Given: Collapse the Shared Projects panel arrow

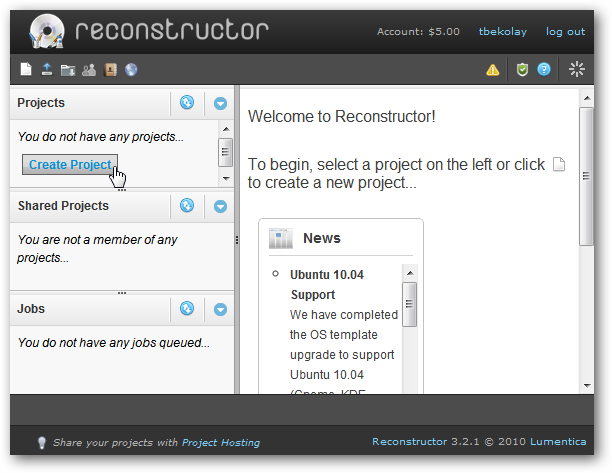Looking at the screenshot, I should [x=220, y=206].
